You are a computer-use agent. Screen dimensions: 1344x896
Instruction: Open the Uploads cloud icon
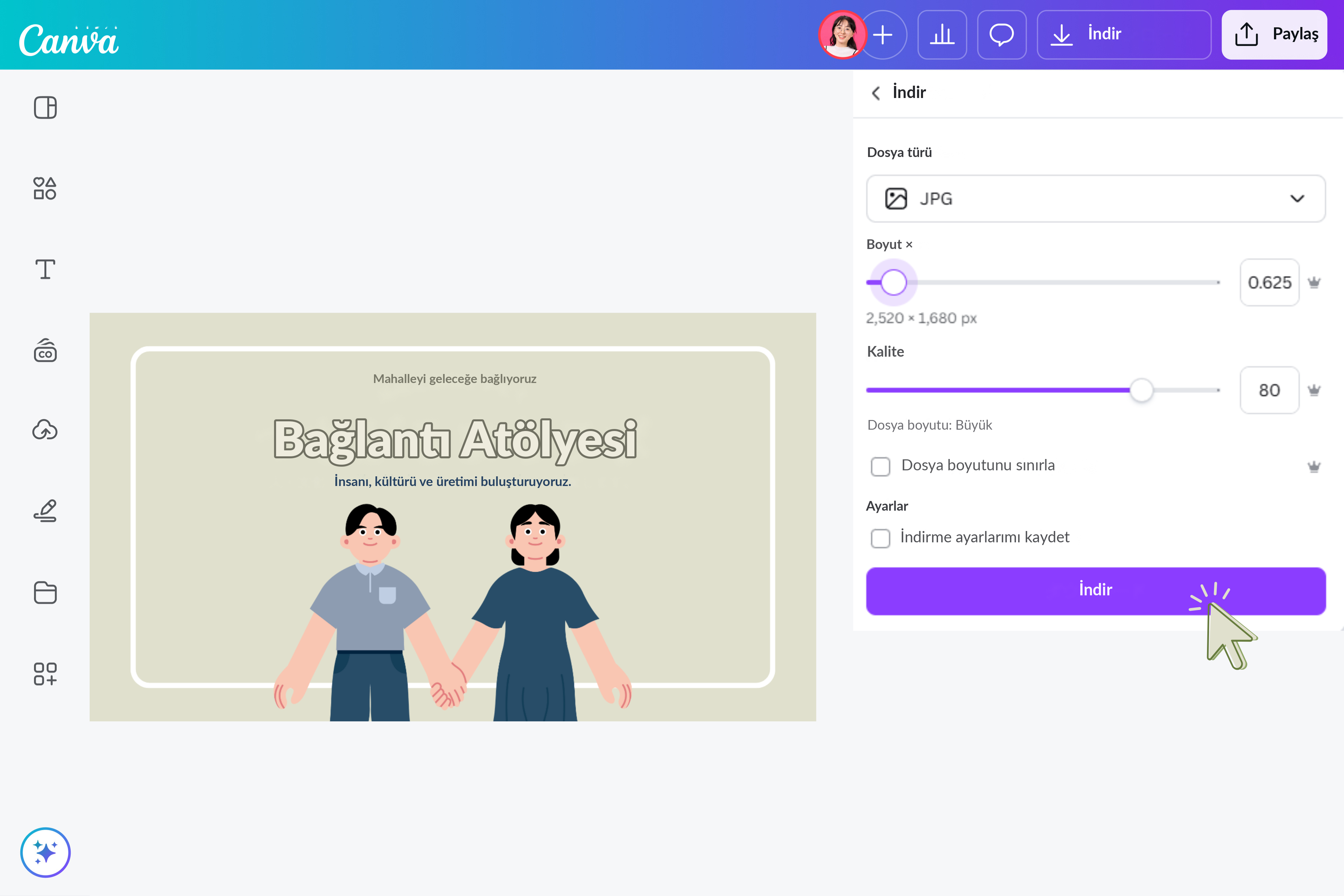tap(45, 430)
